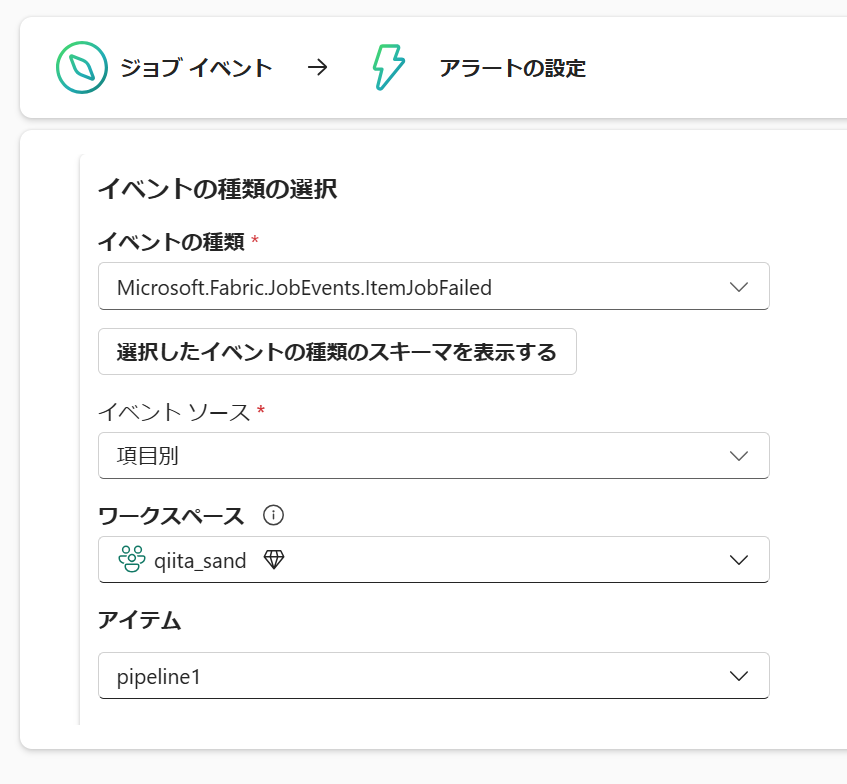Click the 項目別 text in event source
The image size is (847, 784).
[x=147, y=456]
